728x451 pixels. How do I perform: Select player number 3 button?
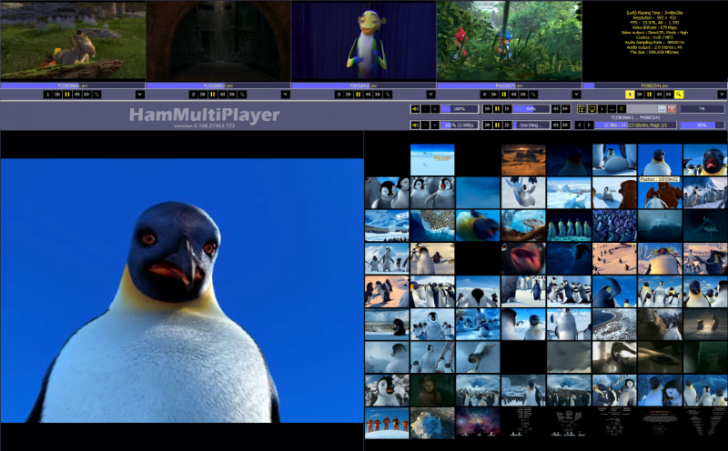point(339,94)
